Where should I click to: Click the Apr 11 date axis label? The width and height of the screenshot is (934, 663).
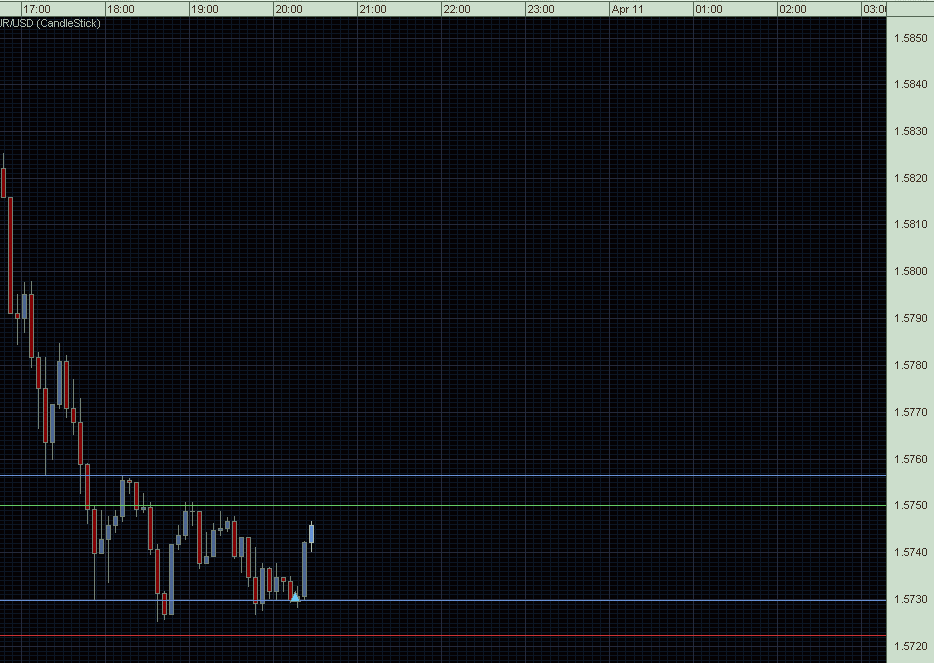tap(628, 10)
